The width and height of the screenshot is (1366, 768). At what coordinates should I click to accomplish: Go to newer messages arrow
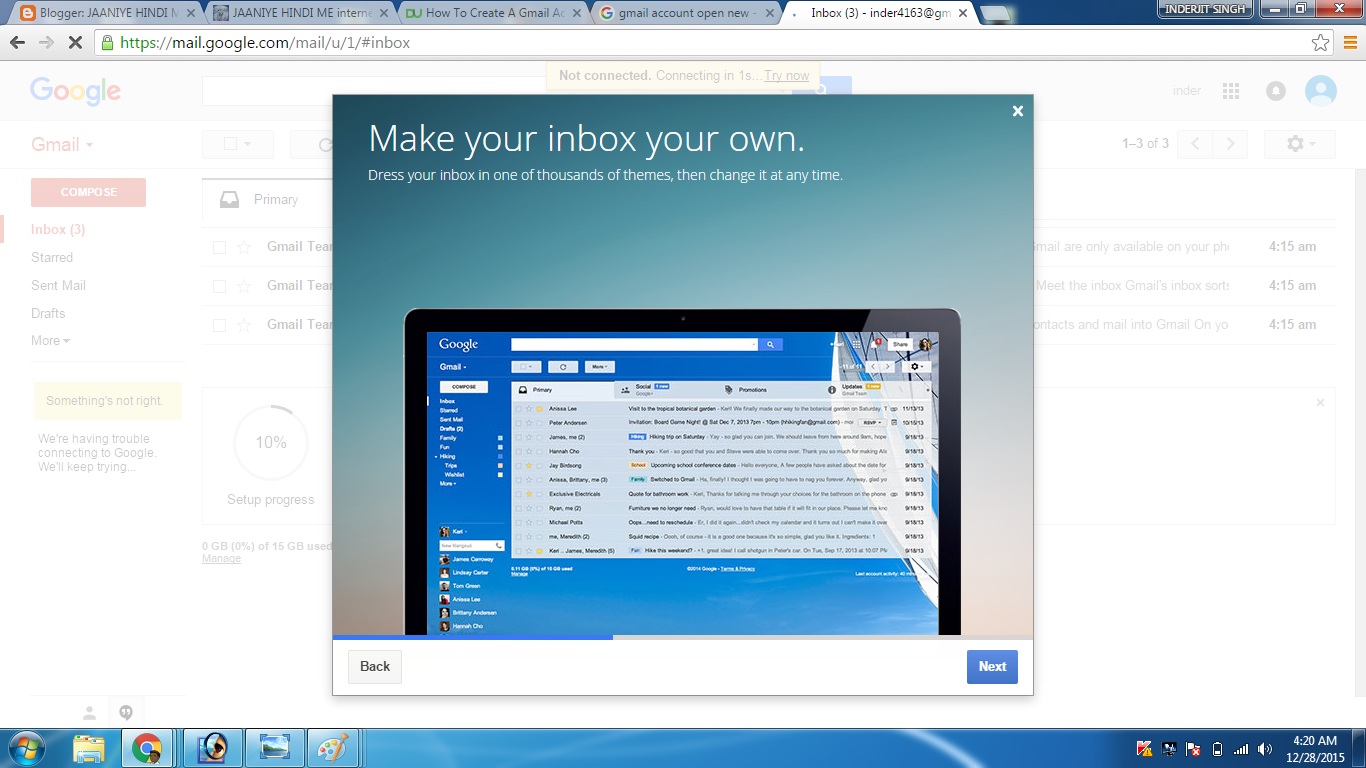(1195, 144)
